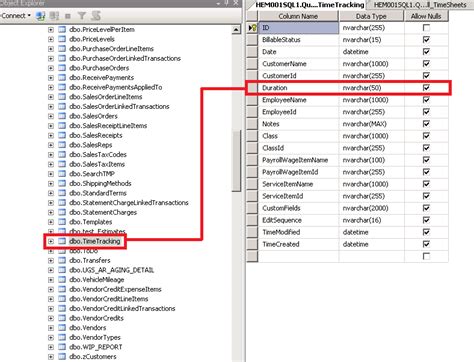Screen dimensions: 474x362
Task: Uncheck Allow Nulls for Notes column
Action: (x=426, y=124)
